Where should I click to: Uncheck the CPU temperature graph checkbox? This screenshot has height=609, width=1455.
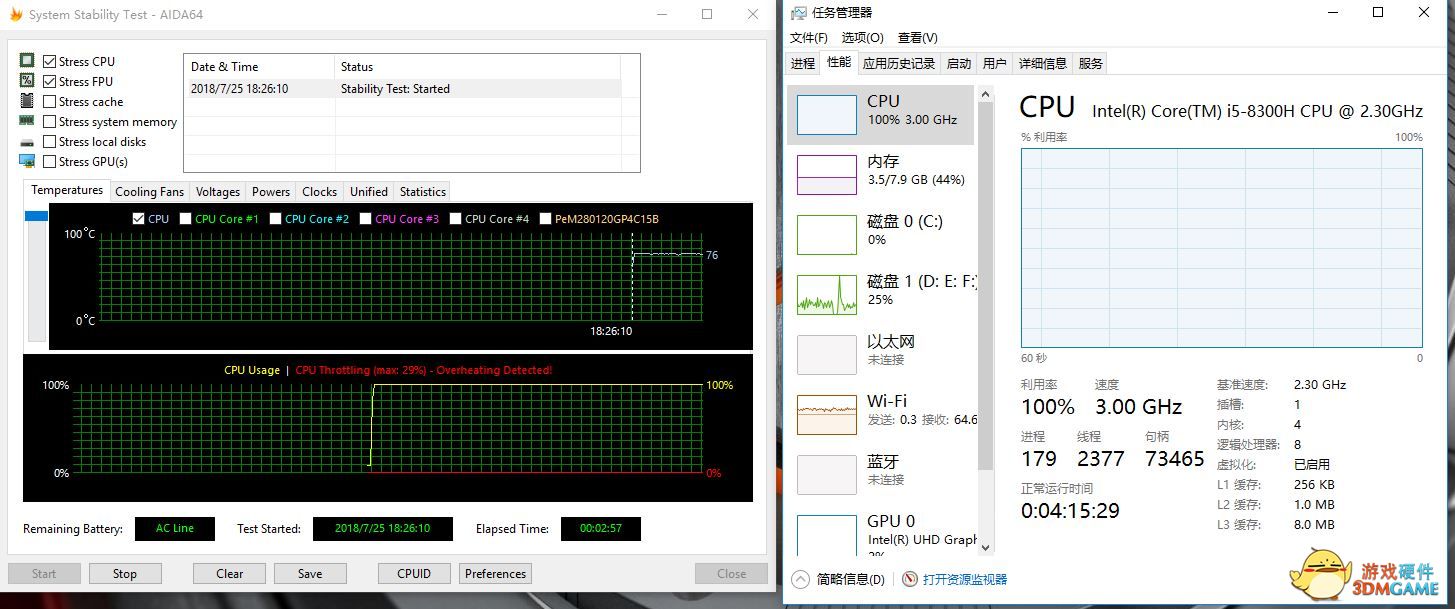click(x=138, y=218)
